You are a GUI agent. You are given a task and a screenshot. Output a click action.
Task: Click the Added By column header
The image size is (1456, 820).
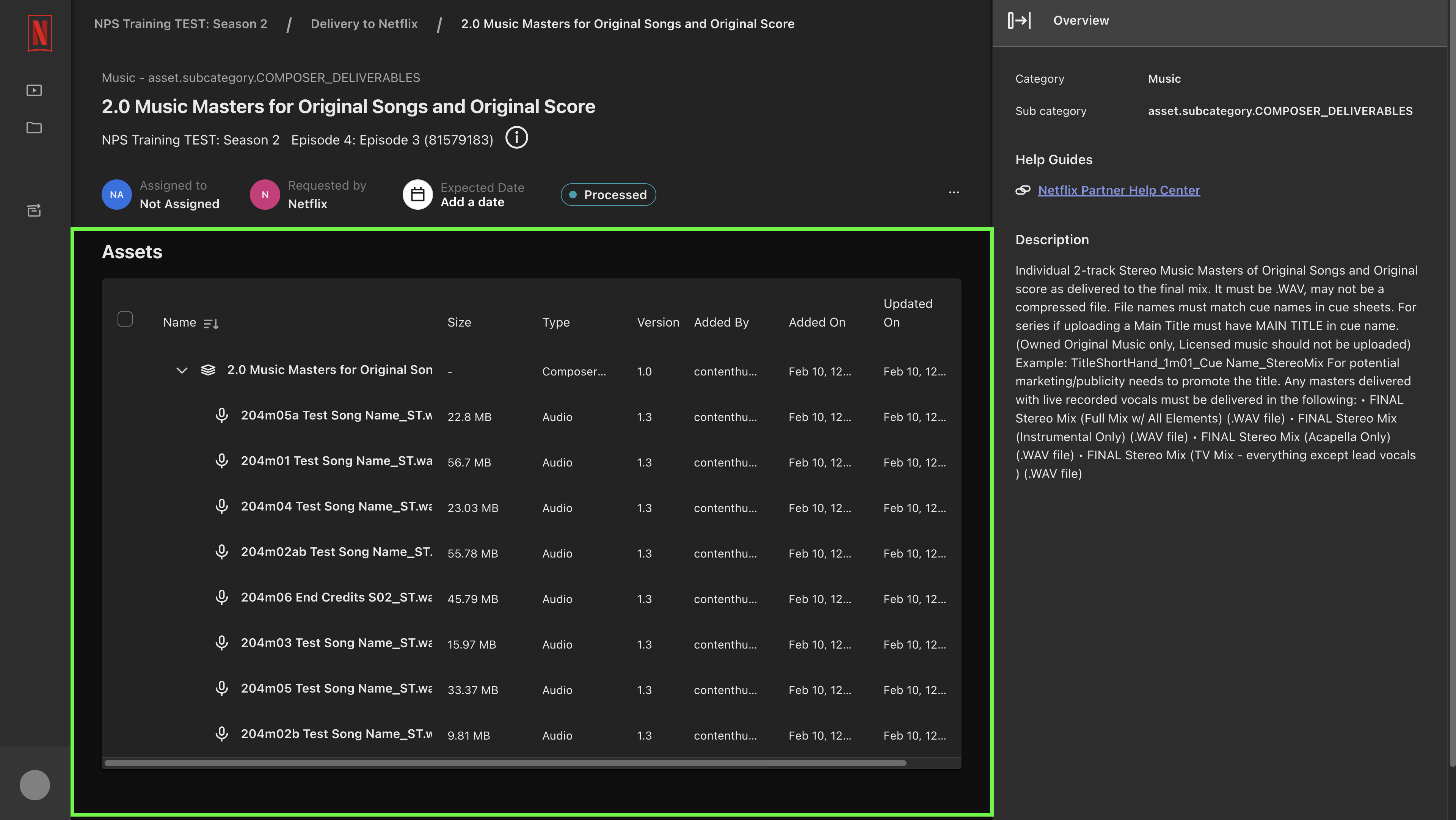click(721, 322)
